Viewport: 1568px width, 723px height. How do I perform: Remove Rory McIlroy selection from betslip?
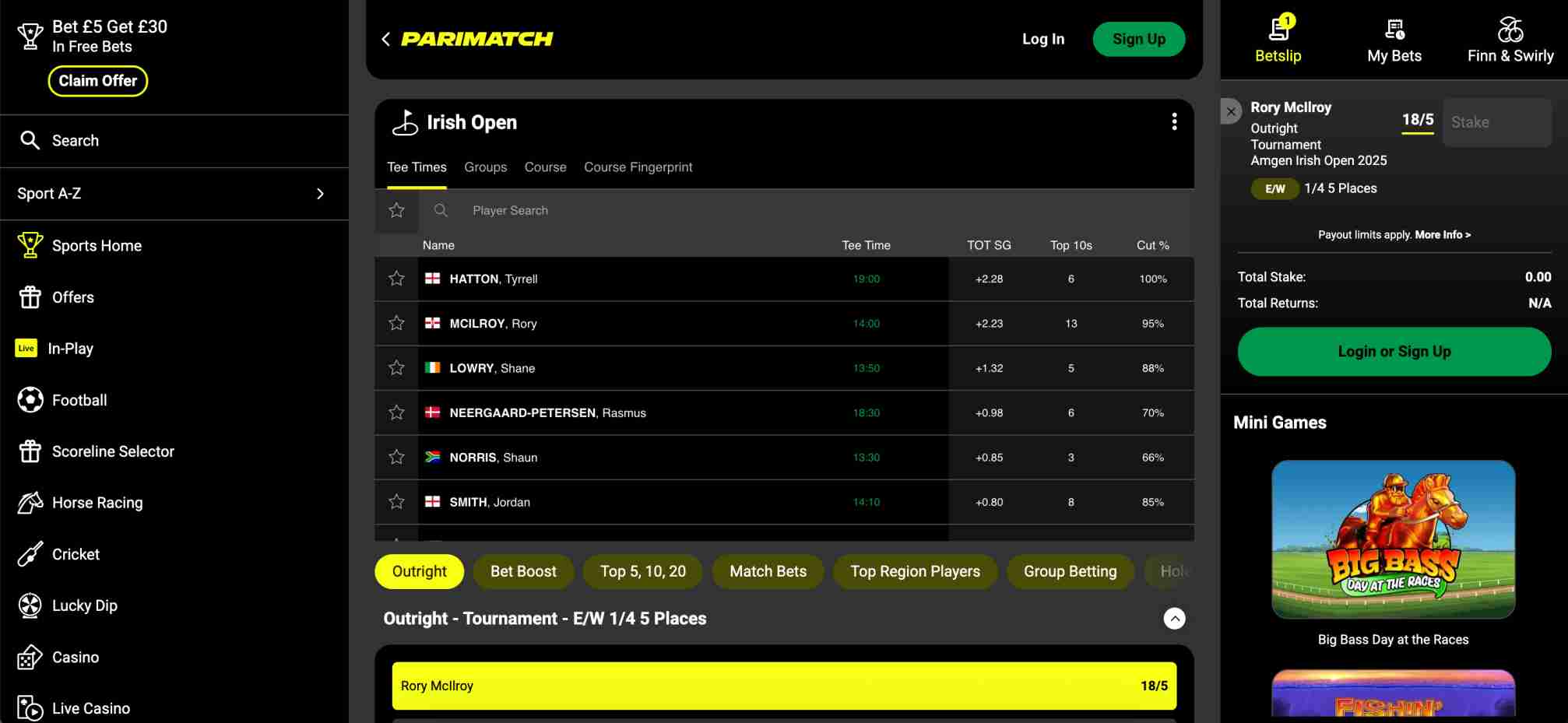tap(1231, 111)
